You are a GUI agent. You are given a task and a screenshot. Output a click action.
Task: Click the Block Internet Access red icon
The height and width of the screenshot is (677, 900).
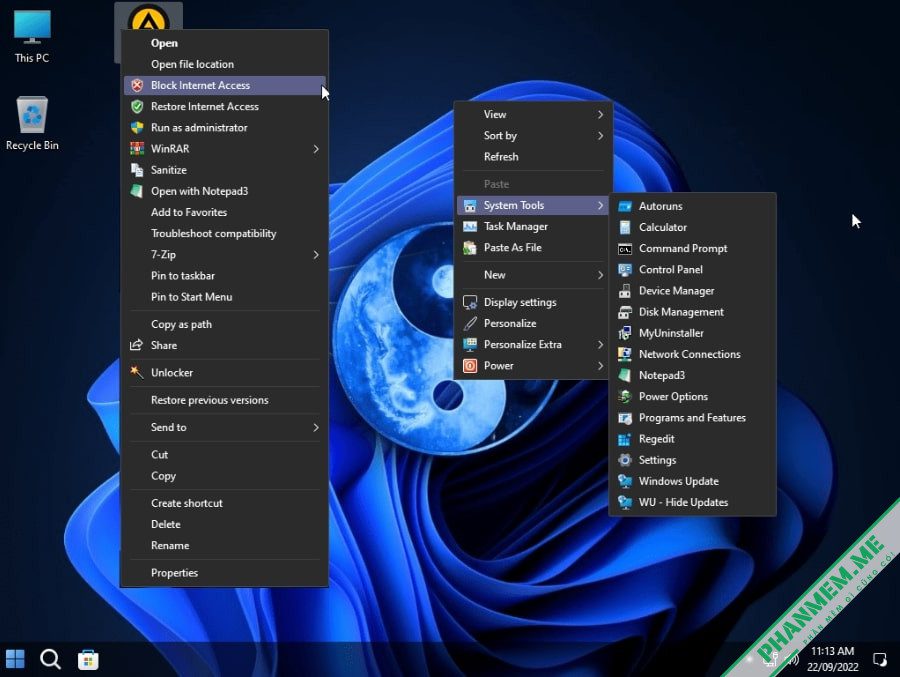[137, 86]
